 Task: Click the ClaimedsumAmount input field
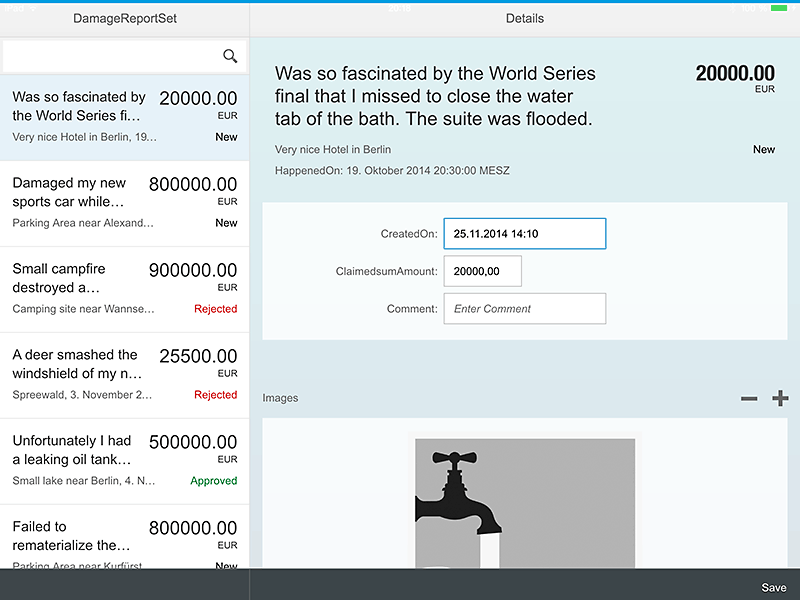tap(482, 271)
